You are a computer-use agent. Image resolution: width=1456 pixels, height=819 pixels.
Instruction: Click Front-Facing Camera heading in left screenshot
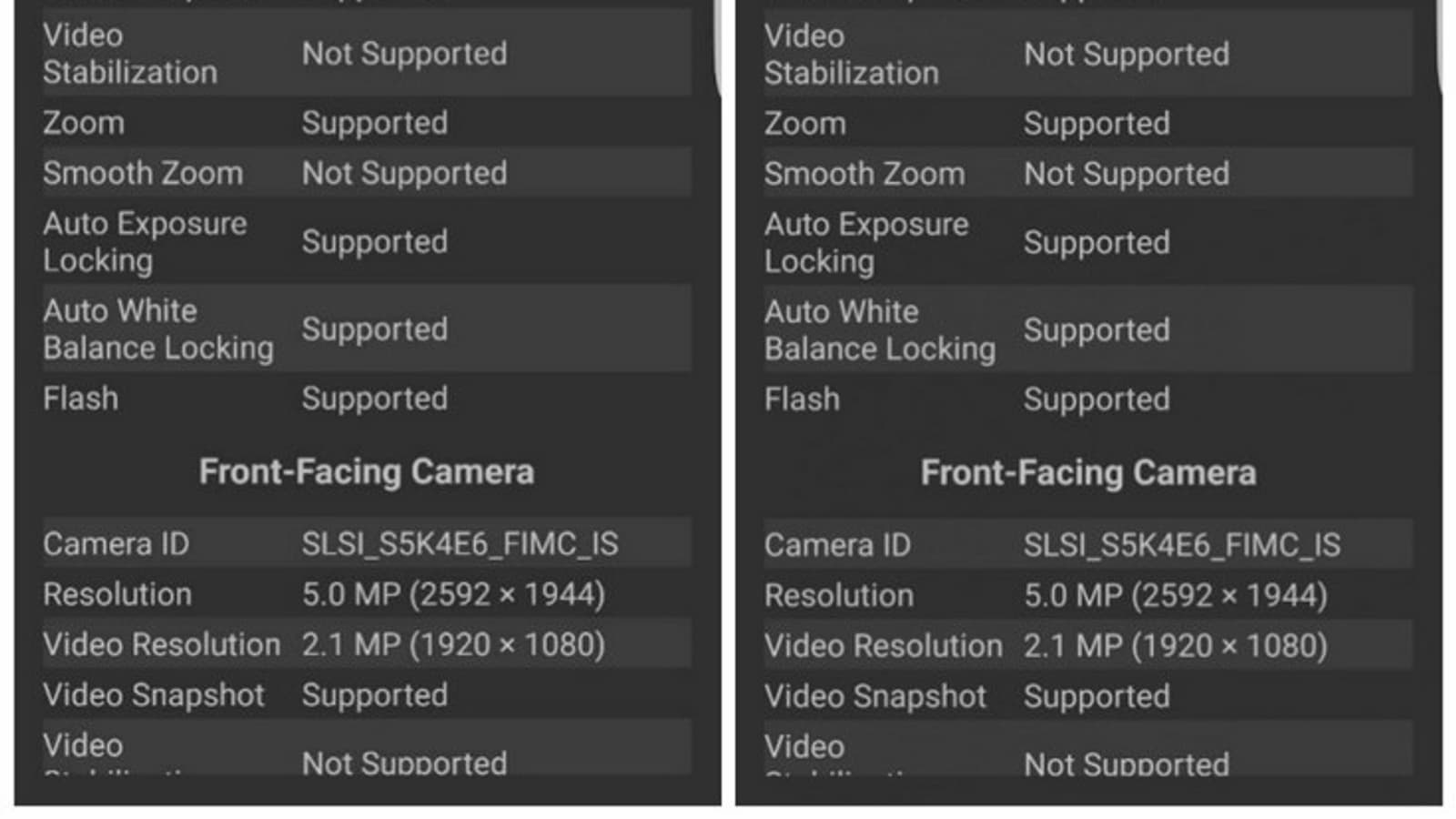click(x=367, y=471)
